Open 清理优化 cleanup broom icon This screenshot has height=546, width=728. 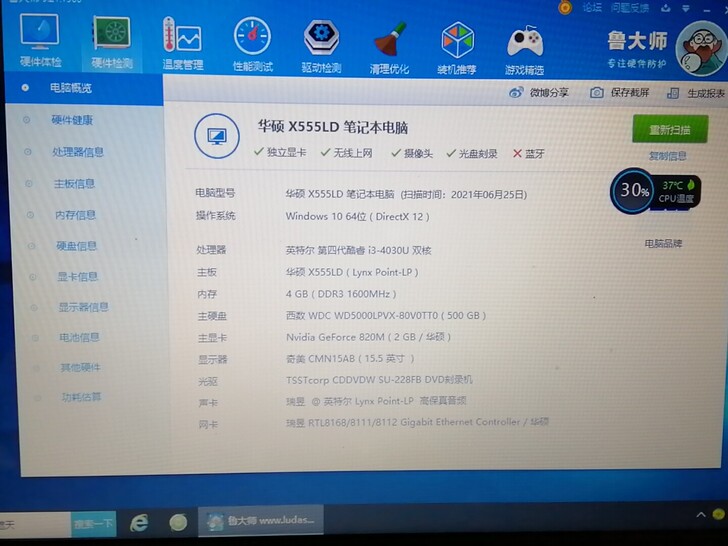click(x=390, y=48)
